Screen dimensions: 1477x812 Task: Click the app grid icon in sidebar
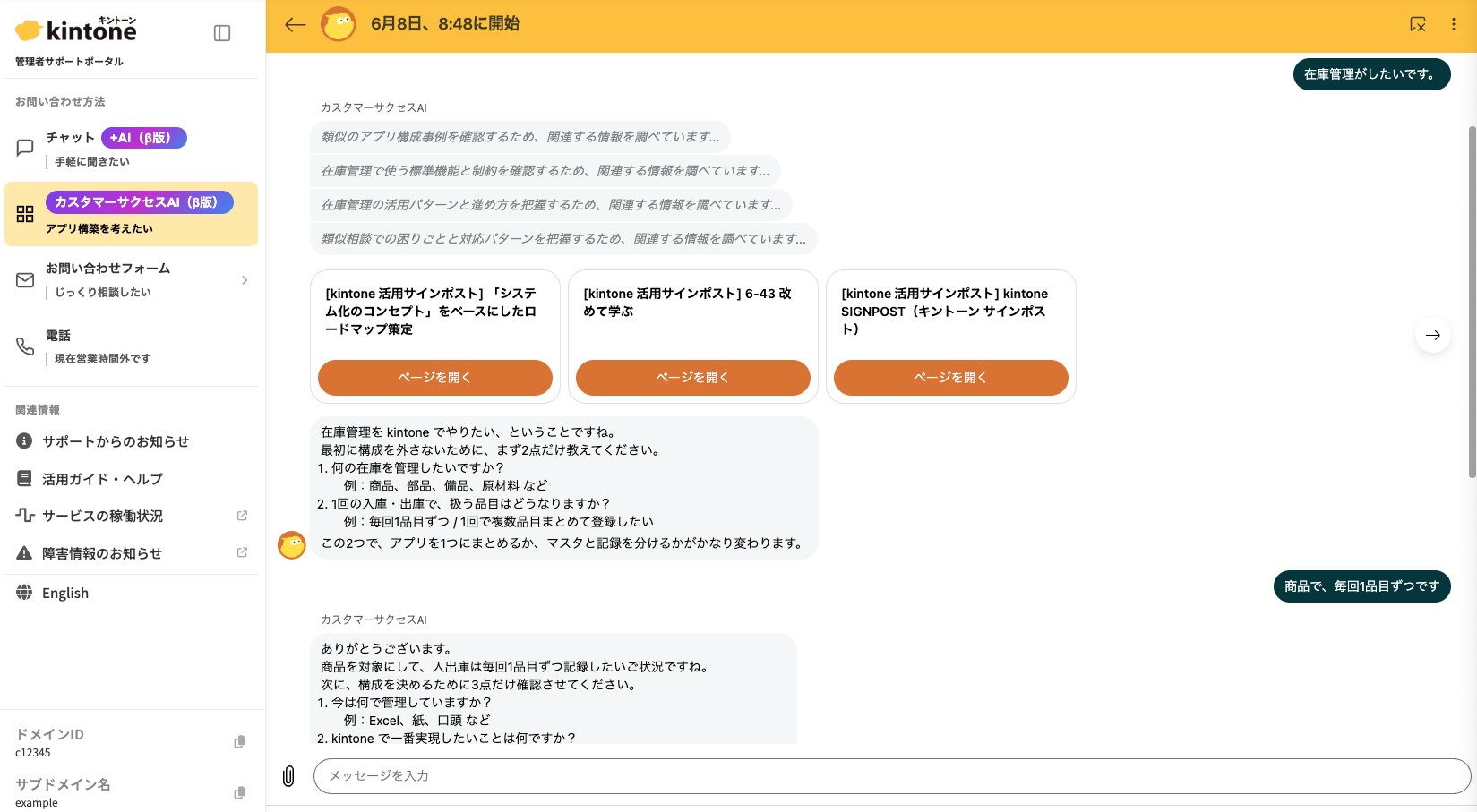click(x=25, y=214)
